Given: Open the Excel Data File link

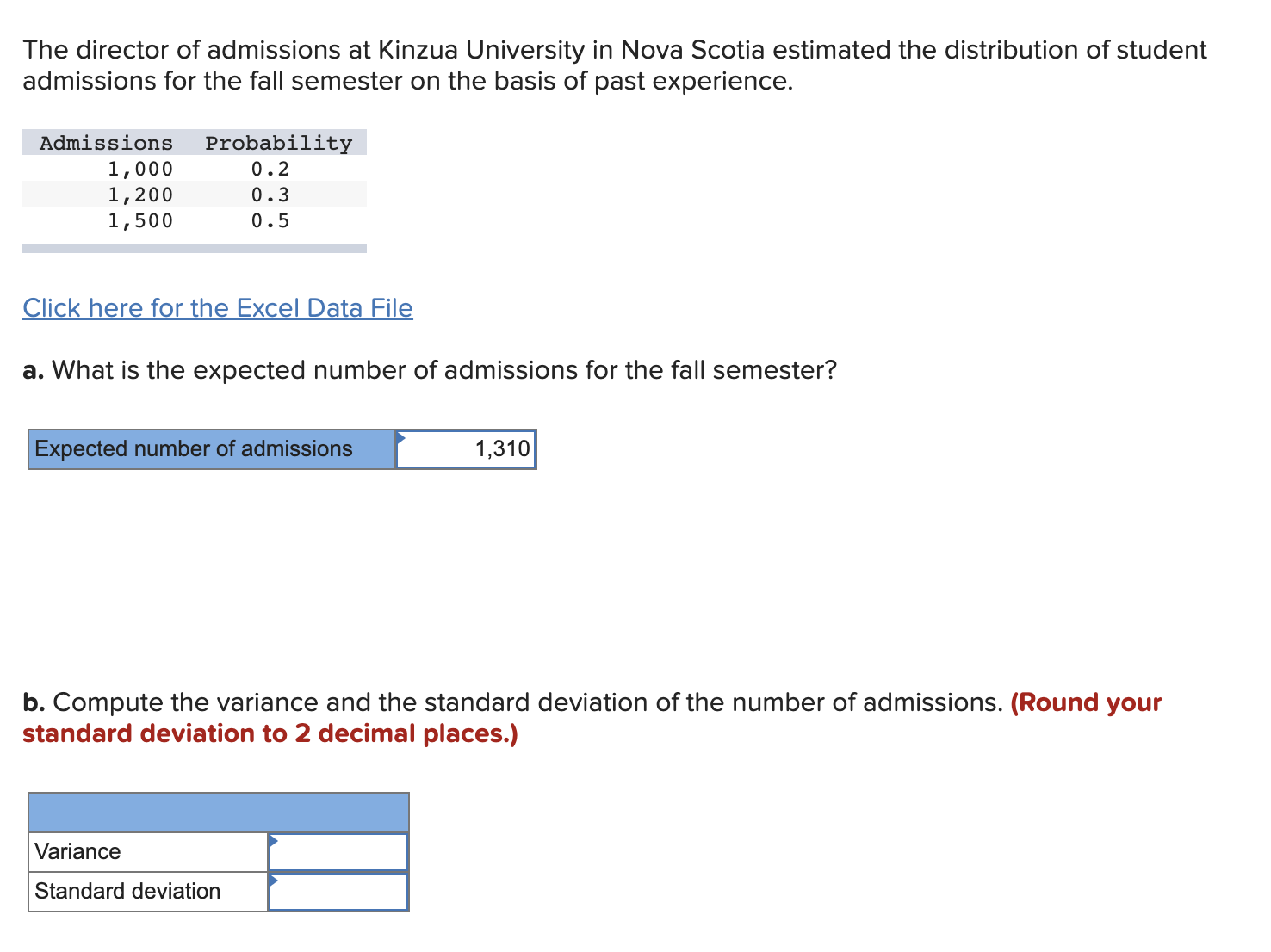Looking at the screenshot, I should 217,308.
